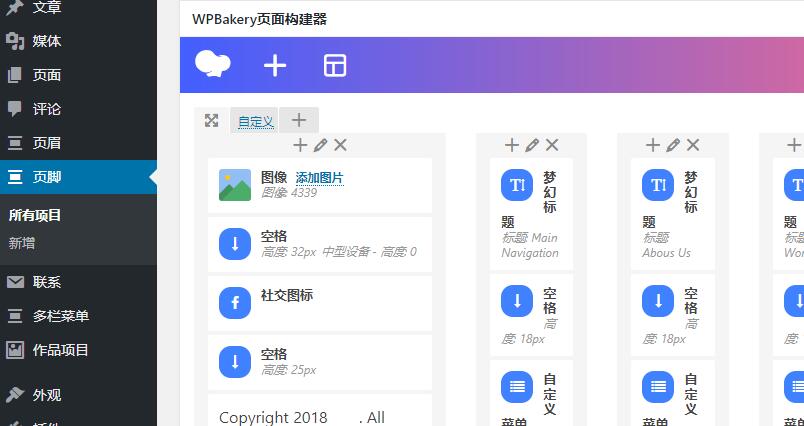The height and width of the screenshot is (426, 804).
Task: Open the templates layout icon
Action: coord(335,66)
